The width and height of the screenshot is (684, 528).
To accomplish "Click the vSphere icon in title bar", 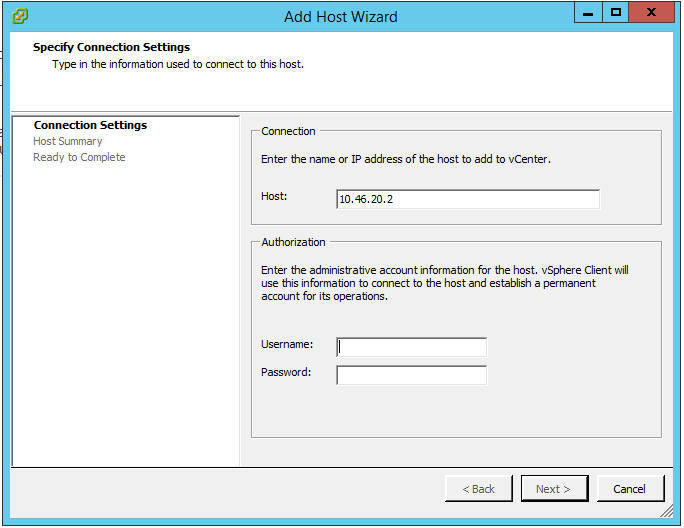I will point(20,17).
